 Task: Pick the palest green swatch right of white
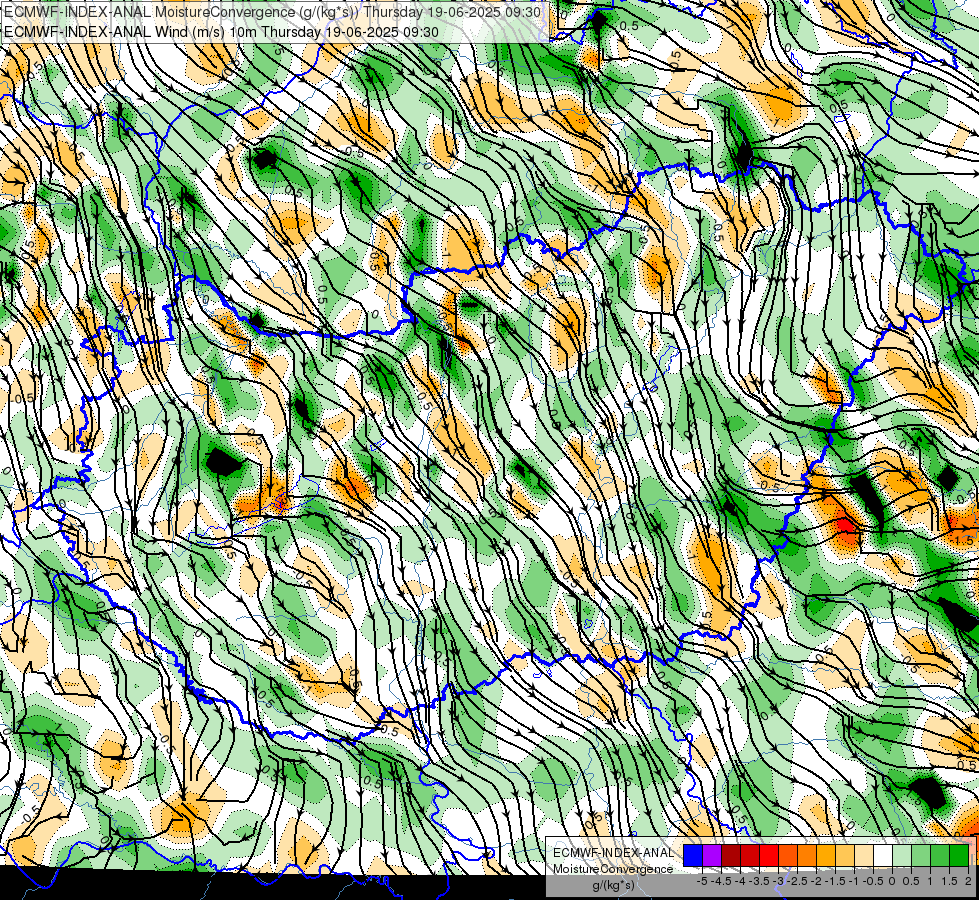click(x=902, y=855)
